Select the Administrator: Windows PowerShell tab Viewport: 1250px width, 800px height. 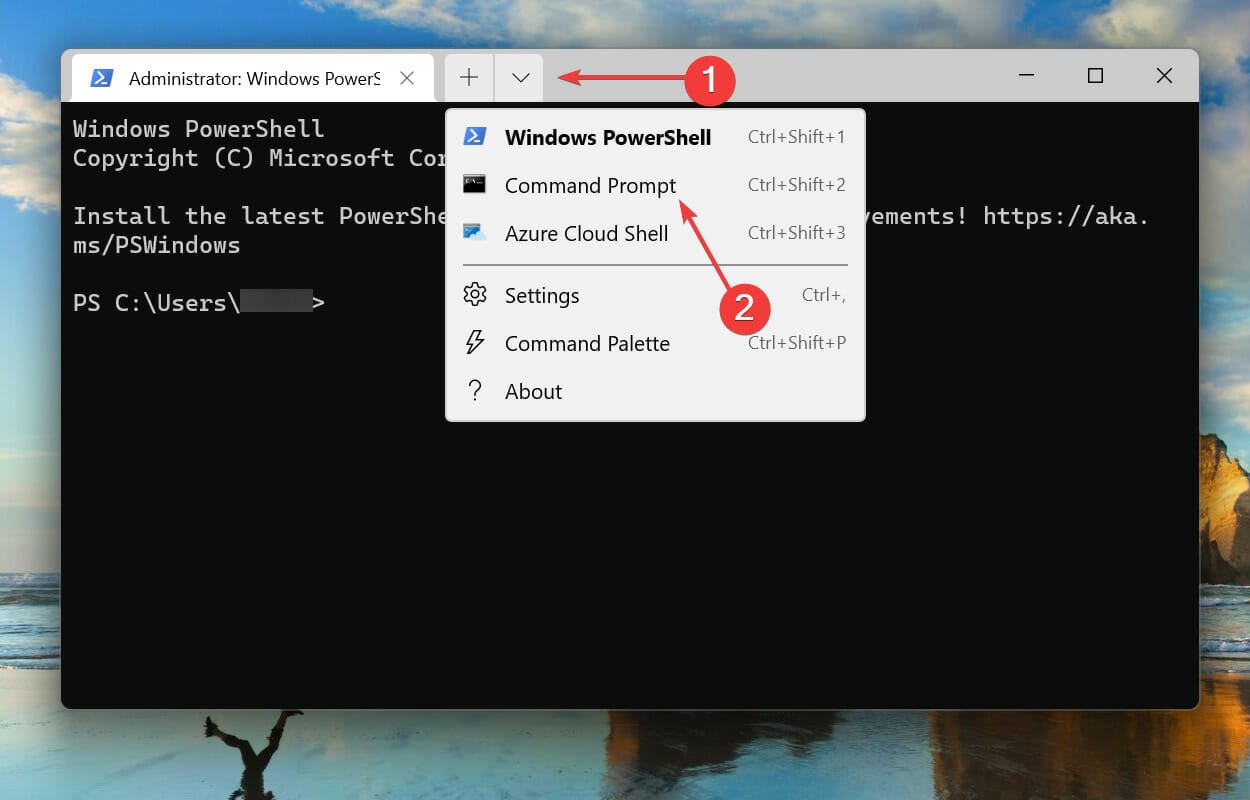coord(253,78)
